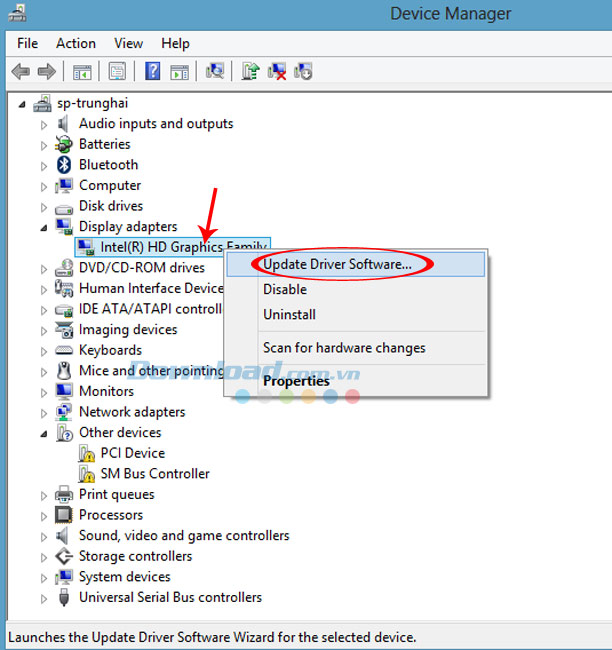Screen dimensions: 612x650
Task: Click the Imaging devices camera icon
Action: coord(64,330)
